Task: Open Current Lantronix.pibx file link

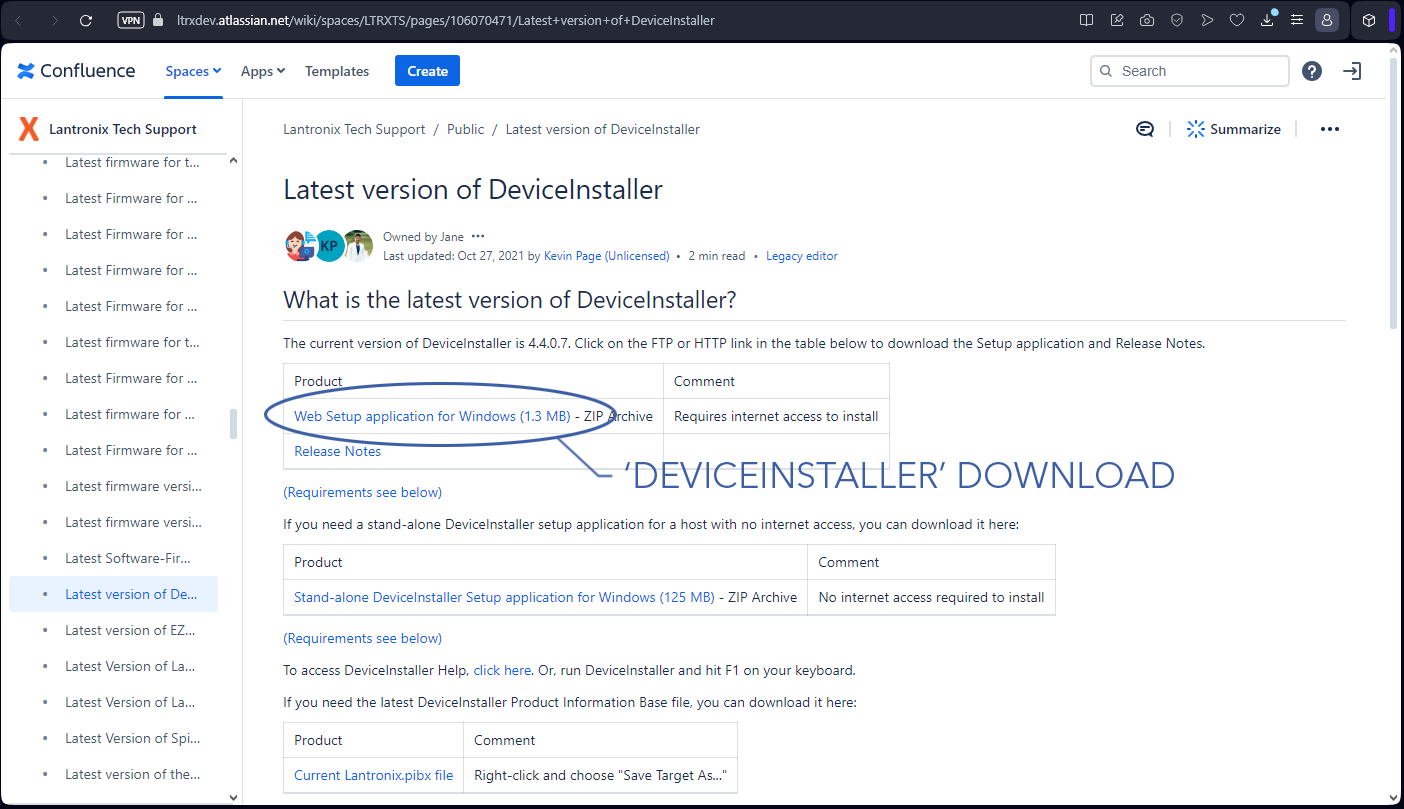Action: tap(373, 775)
